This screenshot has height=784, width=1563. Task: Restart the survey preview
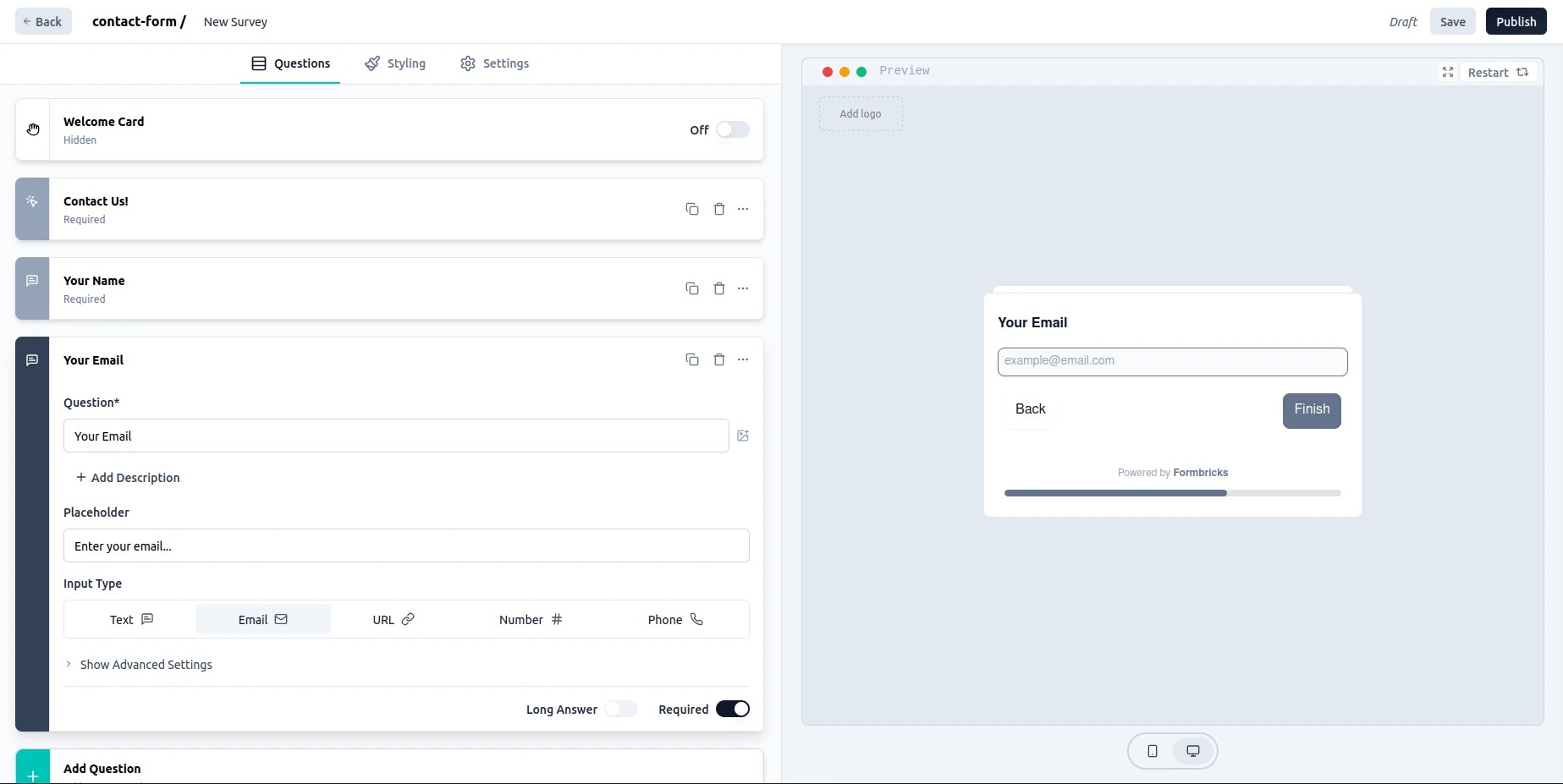(1498, 72)
